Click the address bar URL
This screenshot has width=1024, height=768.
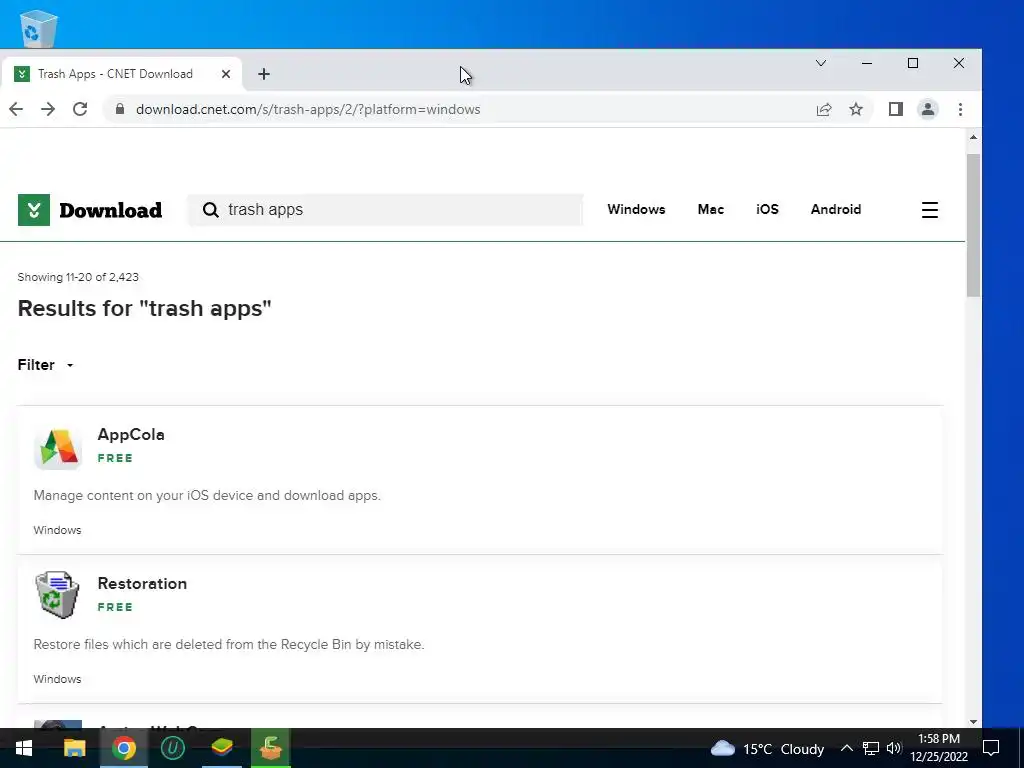(x=308, y=109)
